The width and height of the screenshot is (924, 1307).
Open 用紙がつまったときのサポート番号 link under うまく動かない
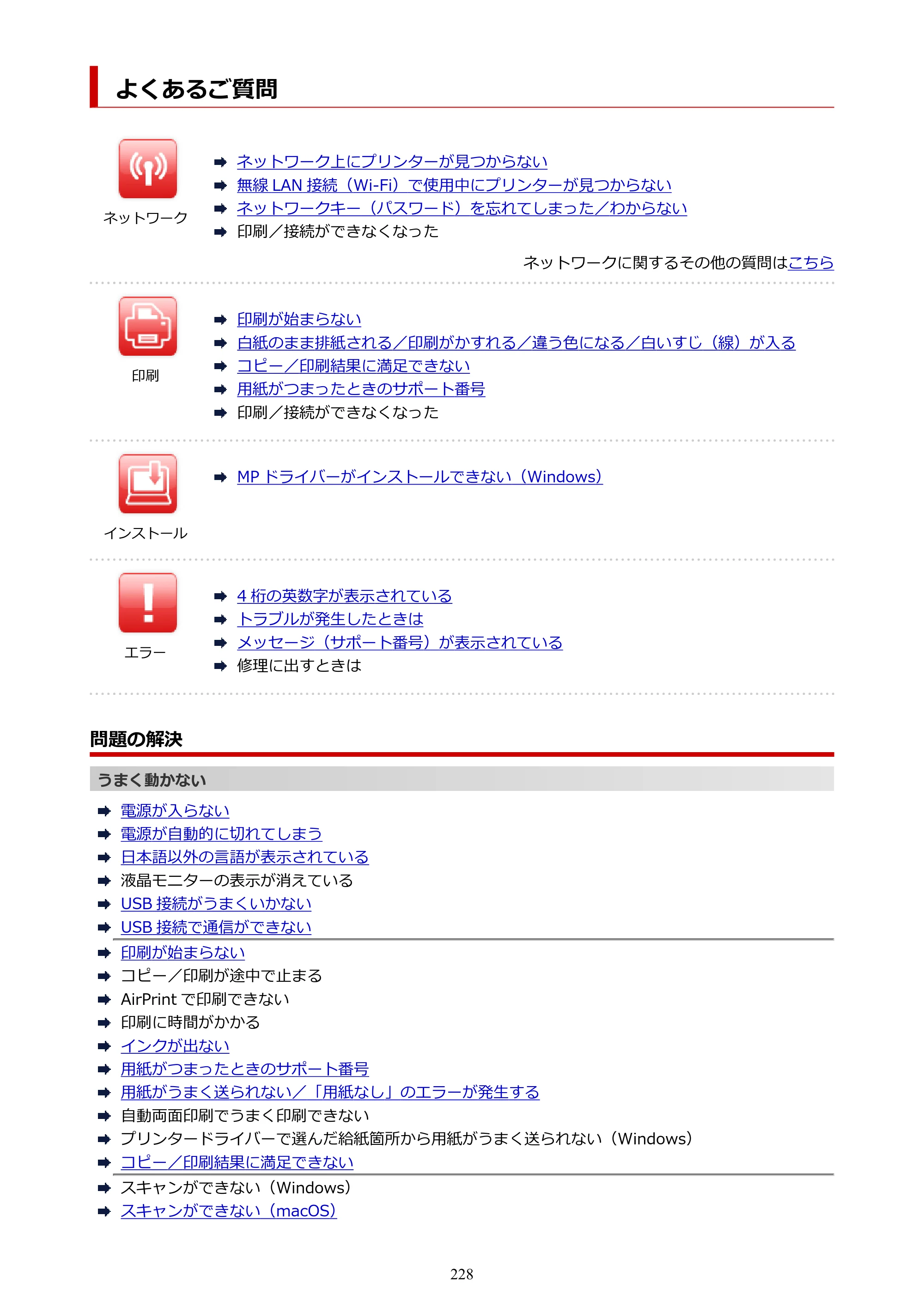click(x=245, y=1069)
